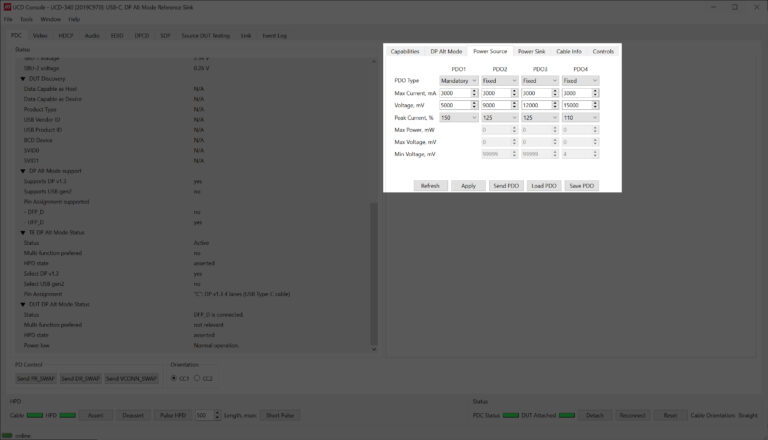
Task: Open the PDO4 Type dropdown showing Fixed
Action: 580,80
